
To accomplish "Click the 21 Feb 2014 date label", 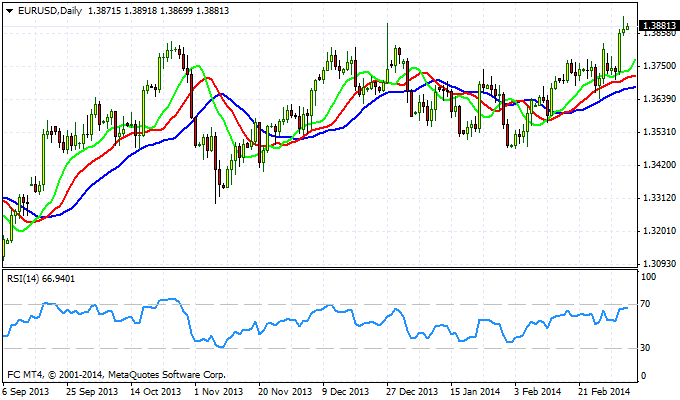I will tap(604, 391).
